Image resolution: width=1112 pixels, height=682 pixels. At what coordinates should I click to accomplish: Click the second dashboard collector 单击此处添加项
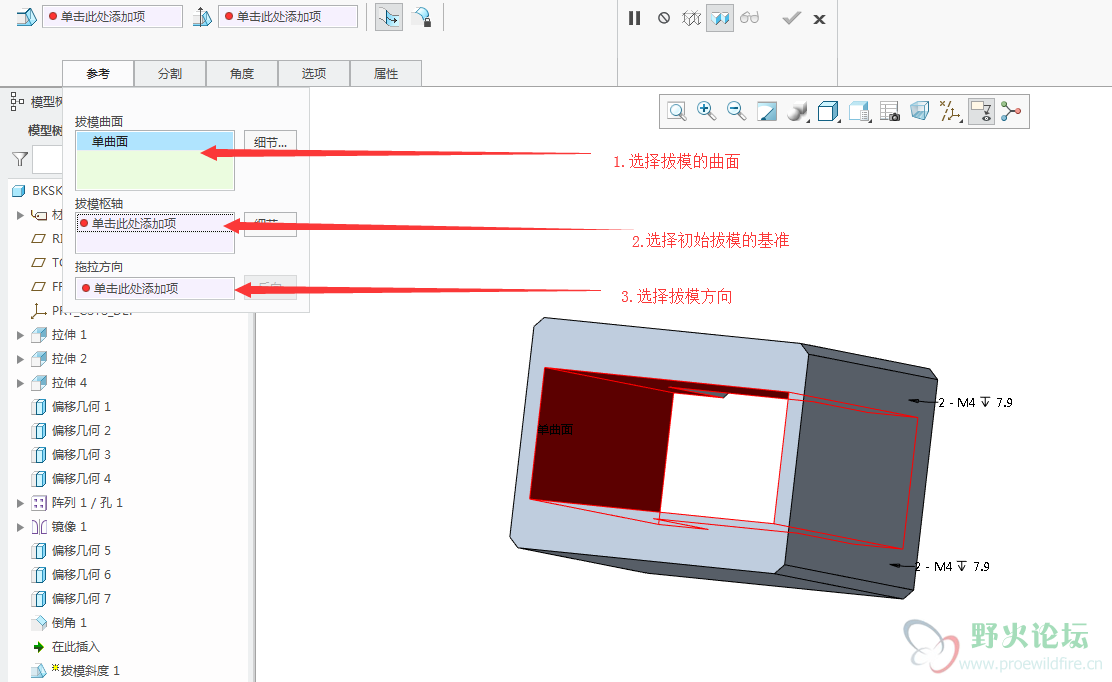(x=288, y=16)
